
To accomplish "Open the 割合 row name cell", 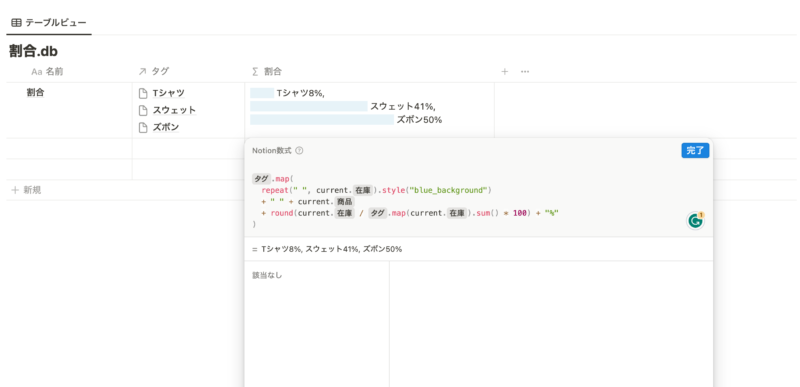I will 35,93.
